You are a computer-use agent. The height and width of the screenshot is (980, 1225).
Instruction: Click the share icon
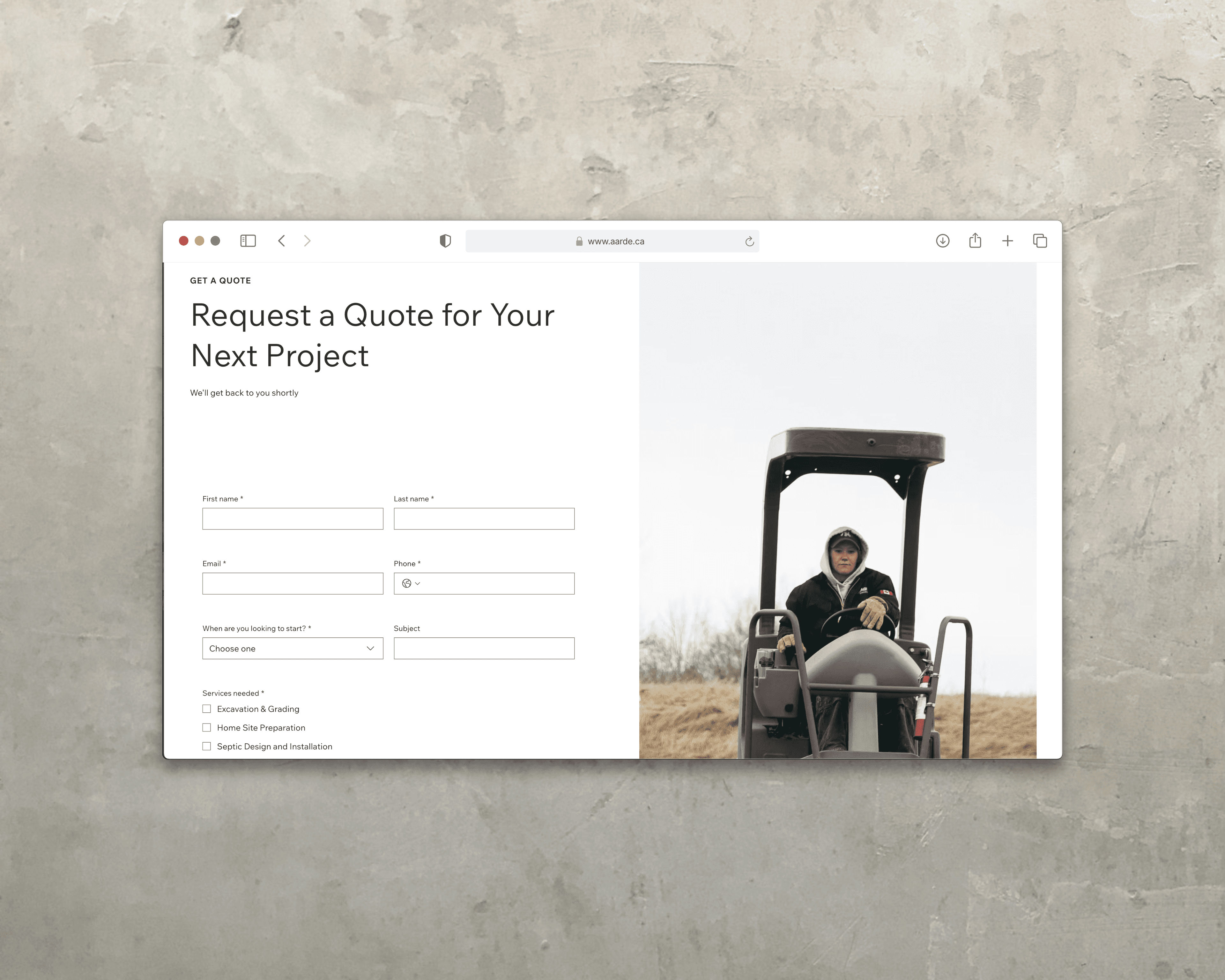[975, 240]
